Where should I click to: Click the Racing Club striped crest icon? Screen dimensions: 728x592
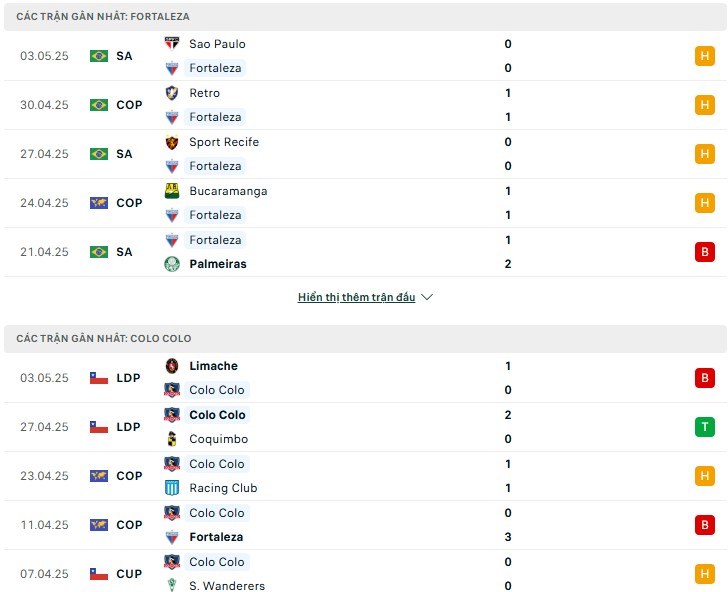click(x=172, y=488)
